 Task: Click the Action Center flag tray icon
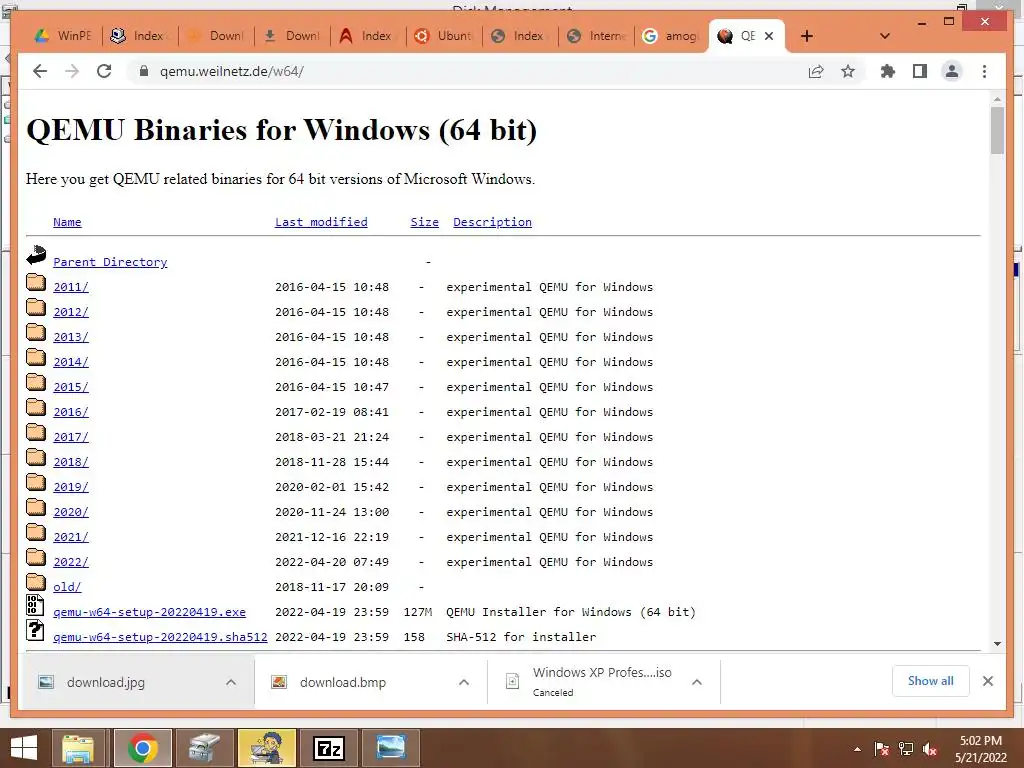pos(882,749)
